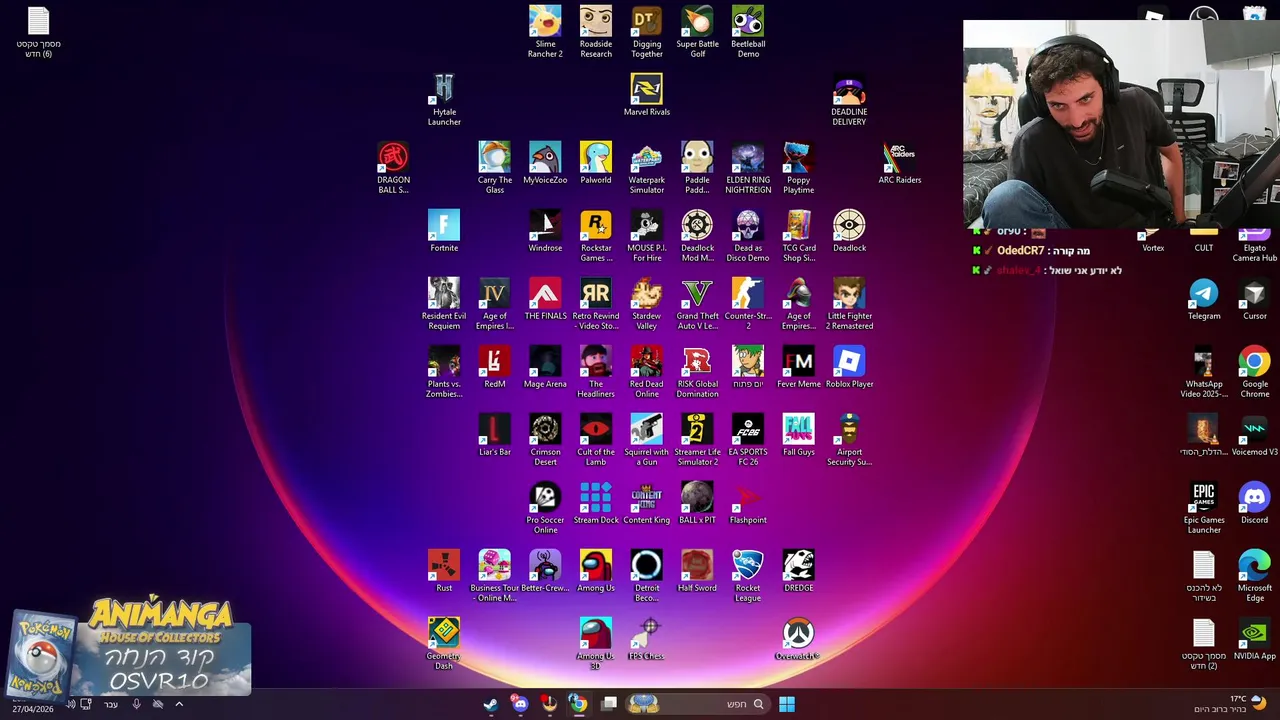
Task: Open the Geometry Dash shortcut
Action: [x=444, y=644]
